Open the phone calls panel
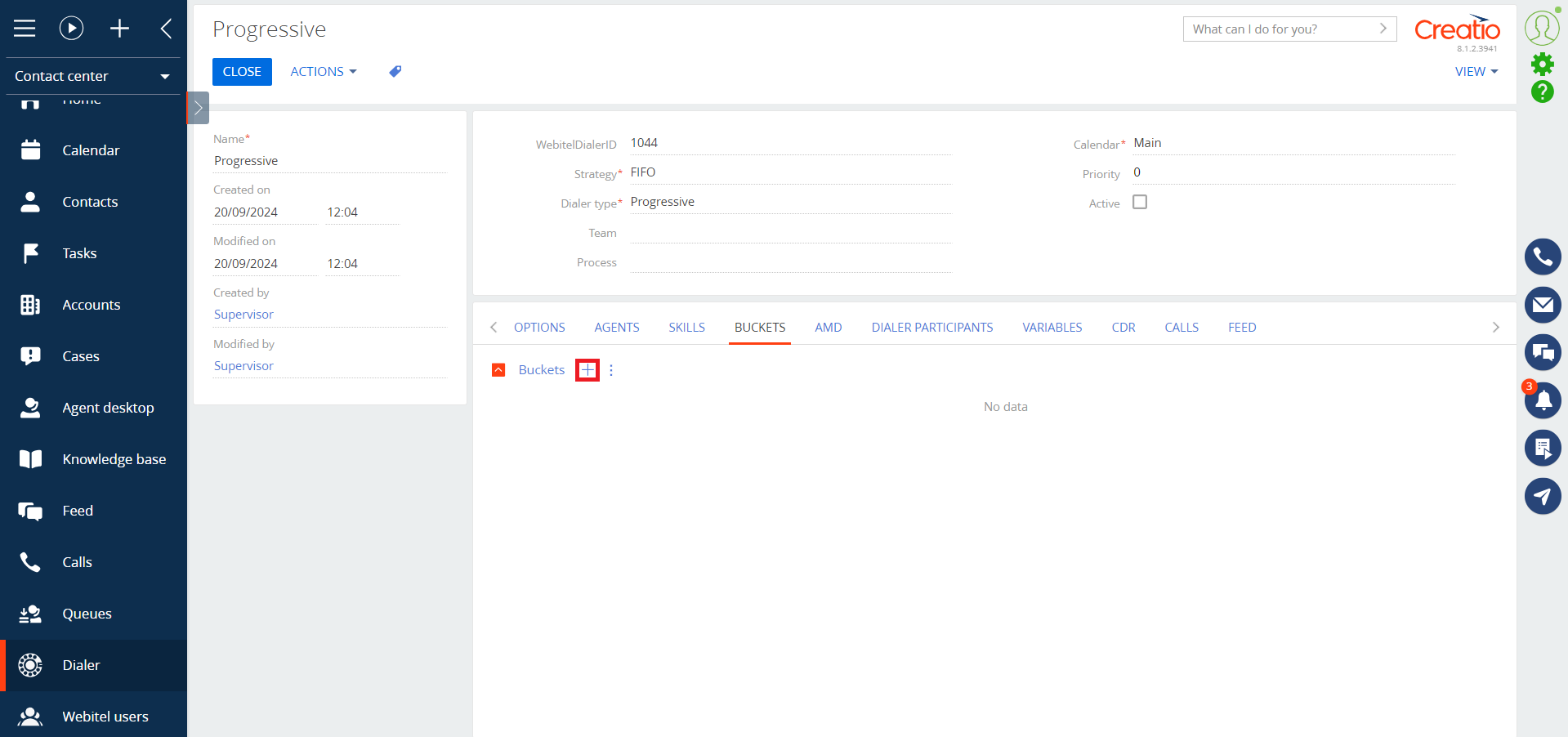This screenshot has height=737, width=1568. [x=1543, y=257]
